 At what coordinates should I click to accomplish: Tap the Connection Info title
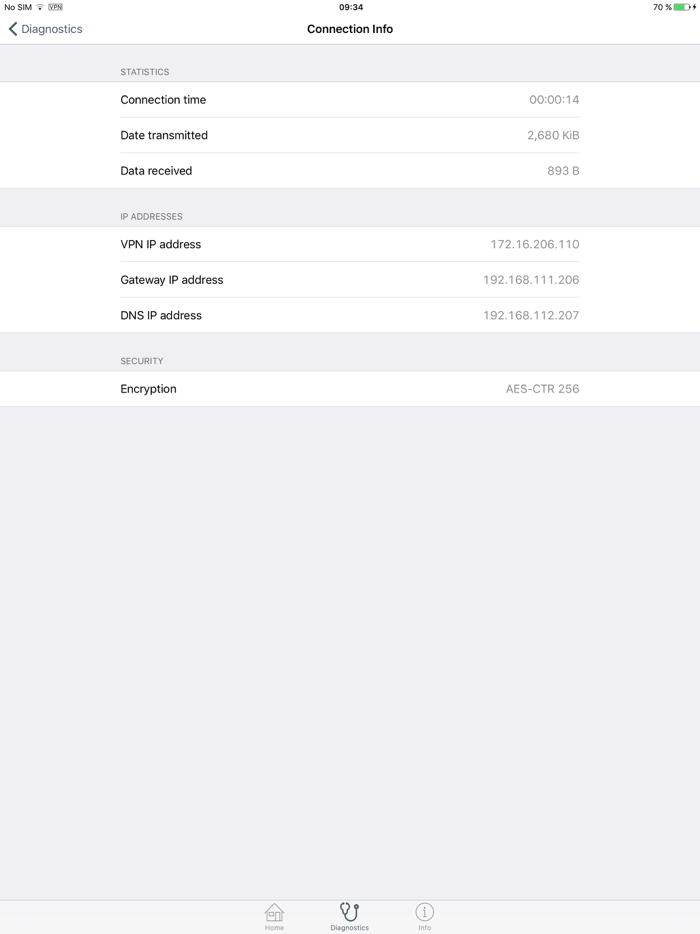[x=349, y=29]
